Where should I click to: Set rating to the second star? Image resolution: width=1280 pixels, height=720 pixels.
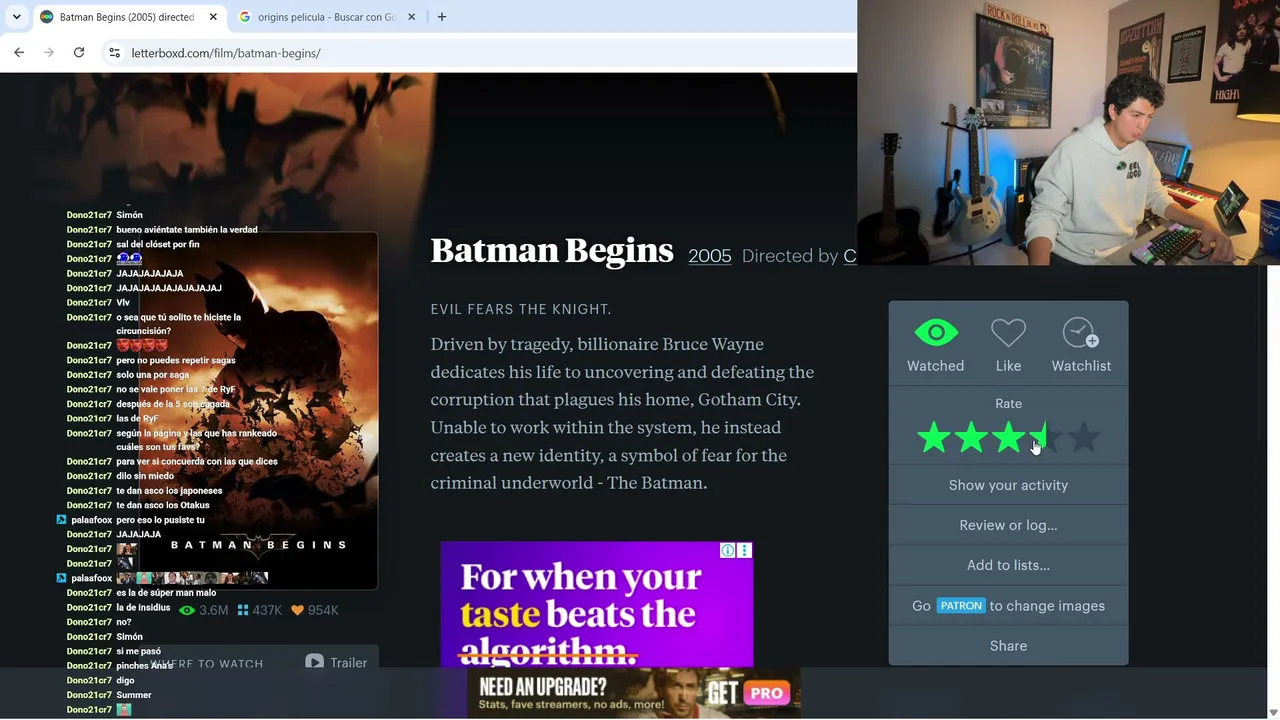click(x=971, y=438)
